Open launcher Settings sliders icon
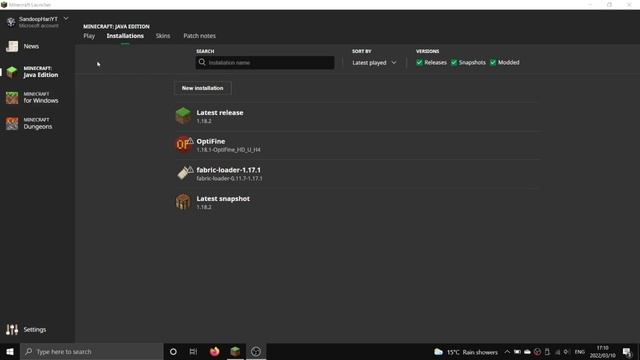640x360 pixels. (x=12, y=329)
